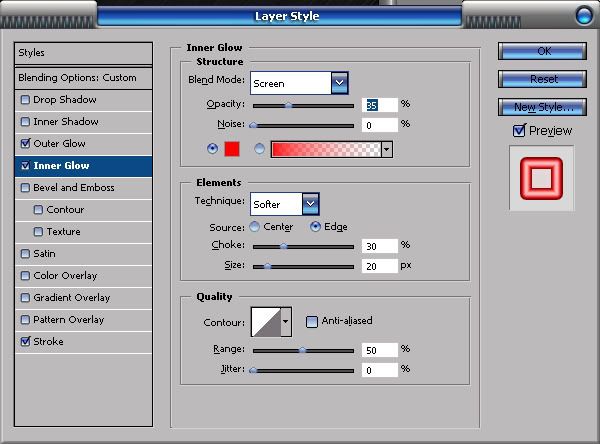Uncheck the Outer Glow checkbox
The width and height of the screenshot is (600, 444).
[25, 144]
